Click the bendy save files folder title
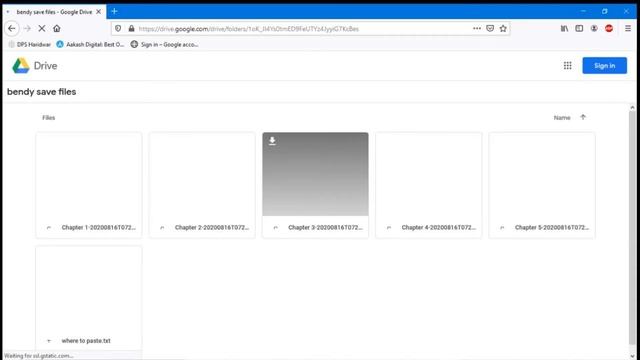The image size is (640, 360). [x=42, y=92]
